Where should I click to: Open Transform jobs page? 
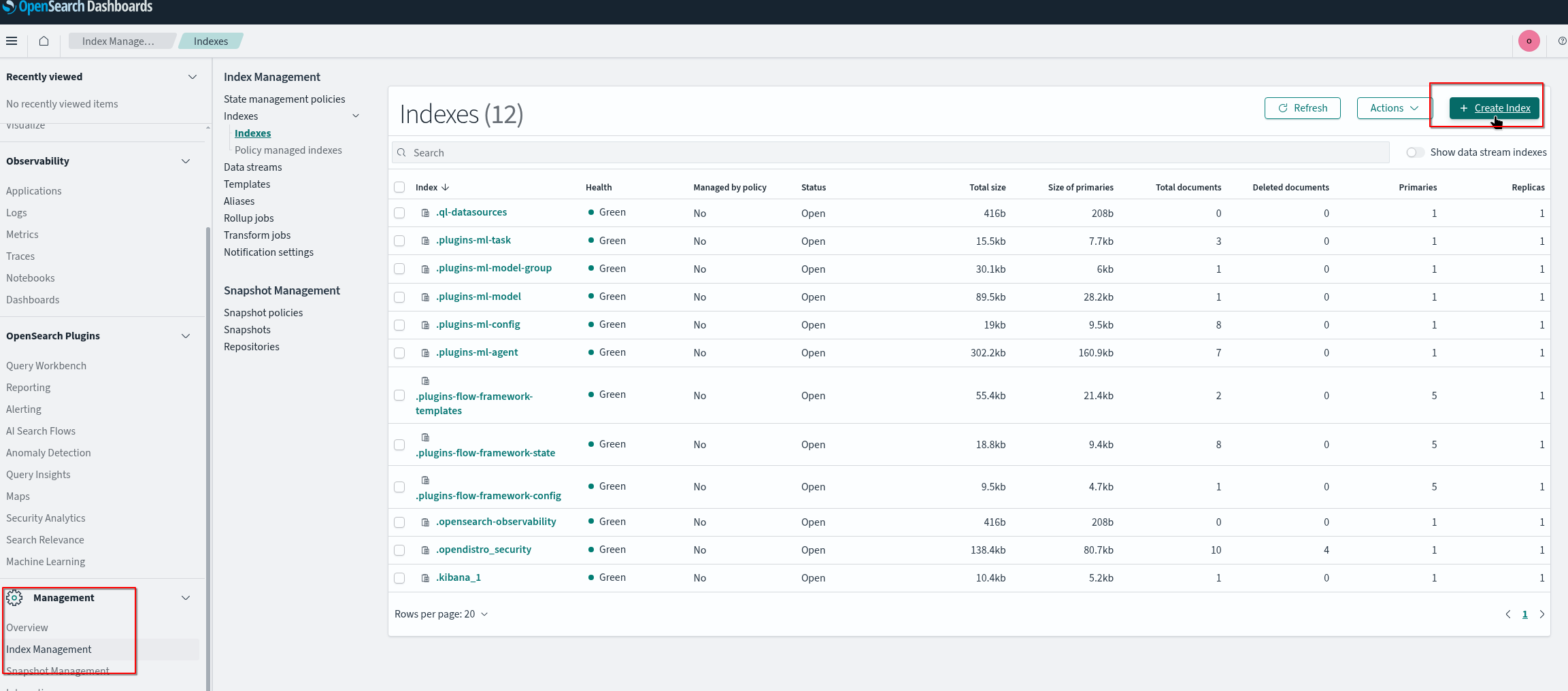(257, 235)
